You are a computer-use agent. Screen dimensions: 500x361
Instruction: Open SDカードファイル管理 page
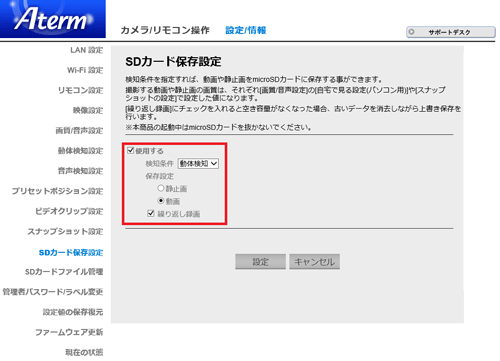click(x=64, y=272)
